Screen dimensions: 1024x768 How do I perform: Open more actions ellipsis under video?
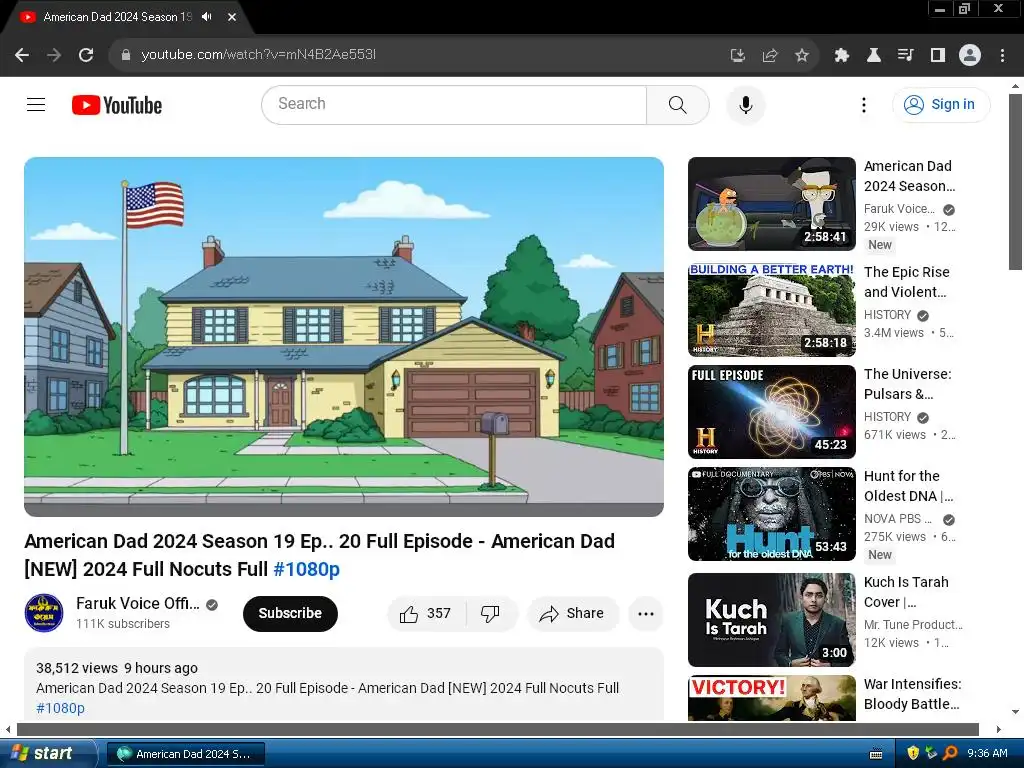click(646, 614)
